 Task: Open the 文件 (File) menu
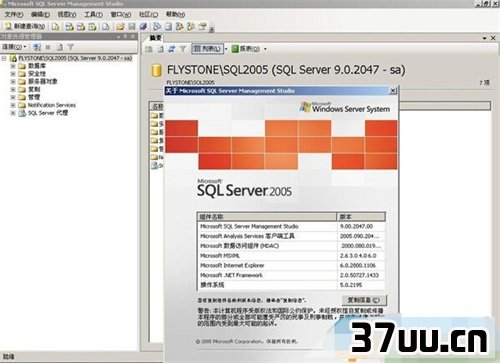(14, 15)
